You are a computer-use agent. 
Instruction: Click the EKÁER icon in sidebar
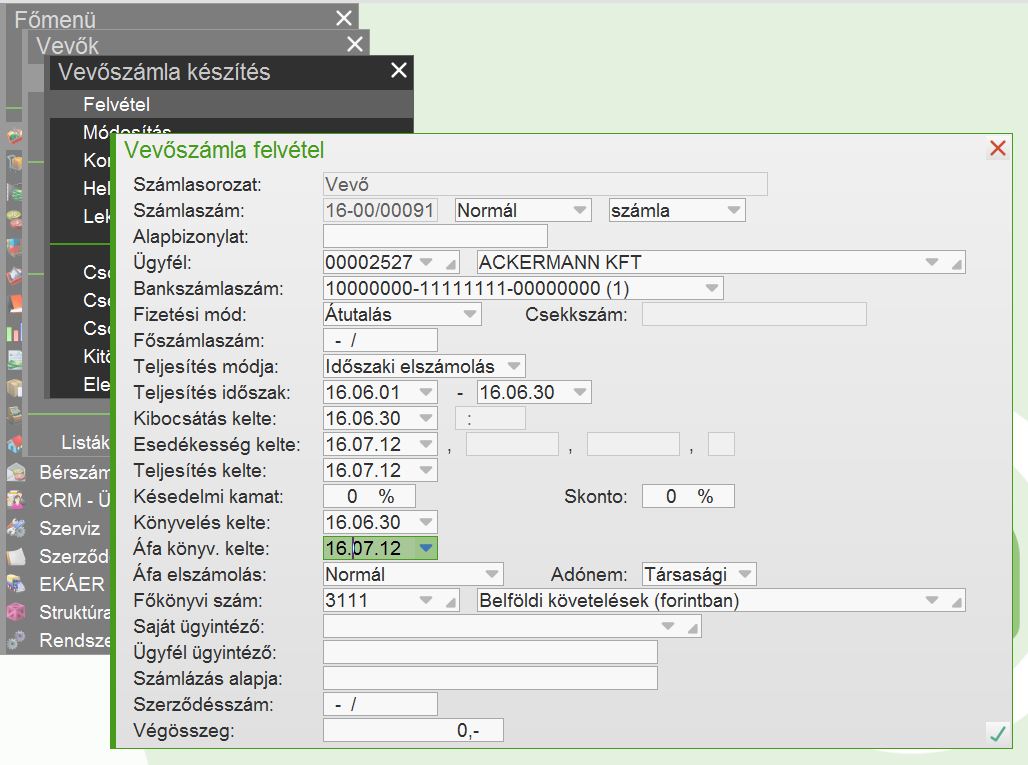tap(16, 583)
